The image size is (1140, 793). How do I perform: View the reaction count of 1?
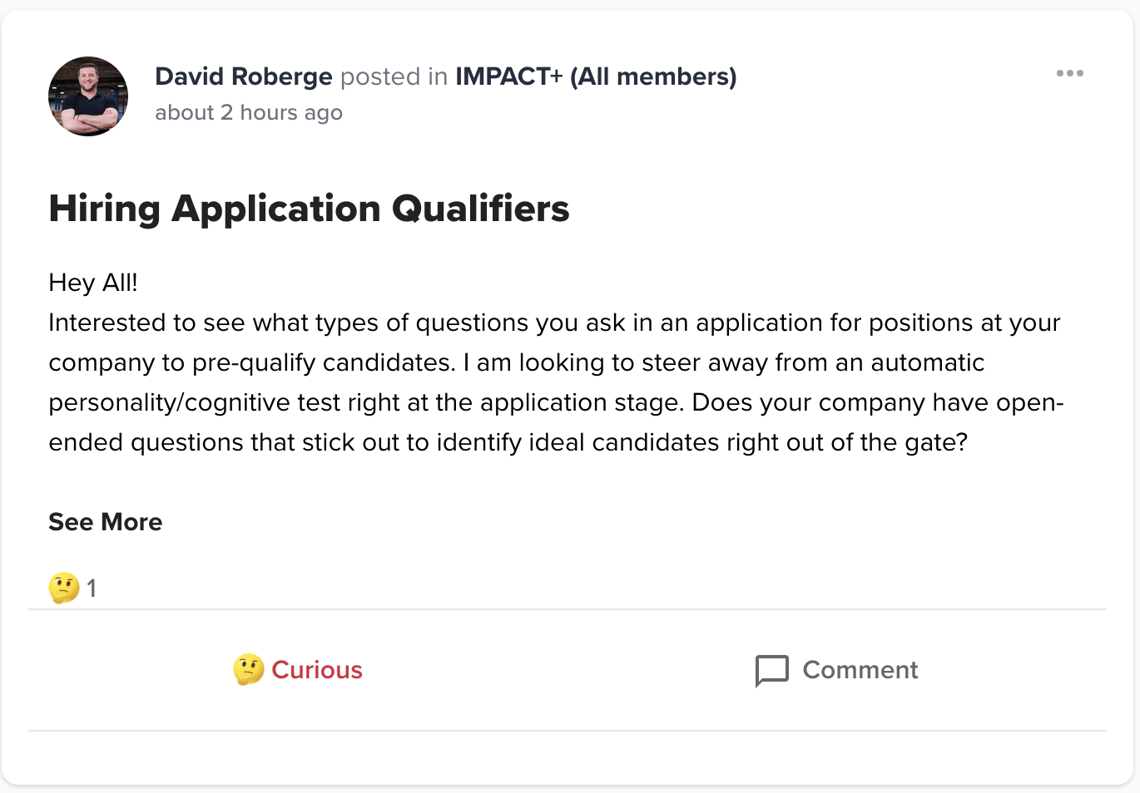tap(92, 589)
